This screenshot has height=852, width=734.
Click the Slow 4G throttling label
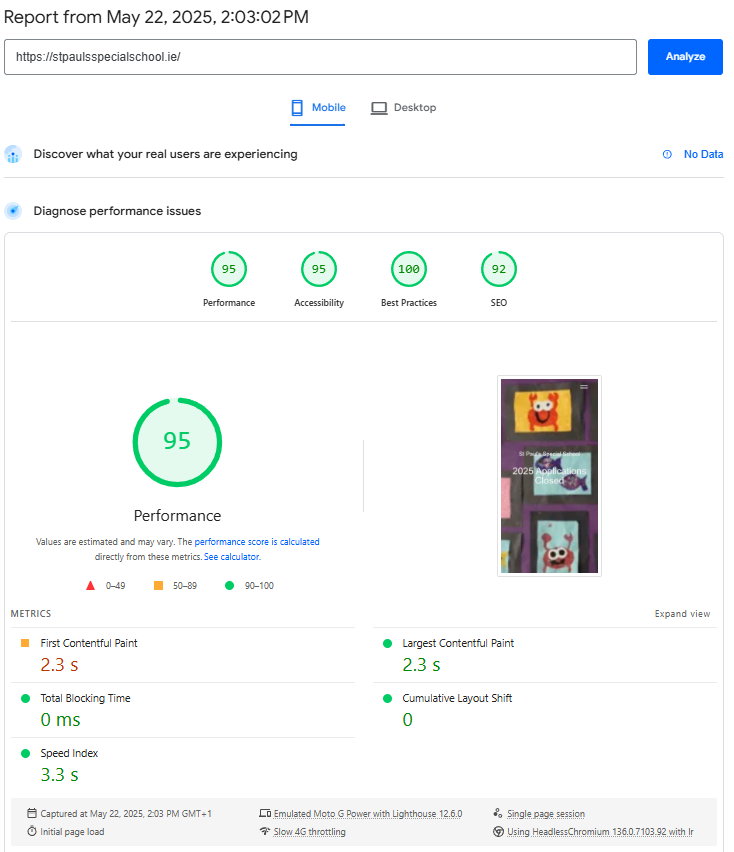click(x=309, y=832)
